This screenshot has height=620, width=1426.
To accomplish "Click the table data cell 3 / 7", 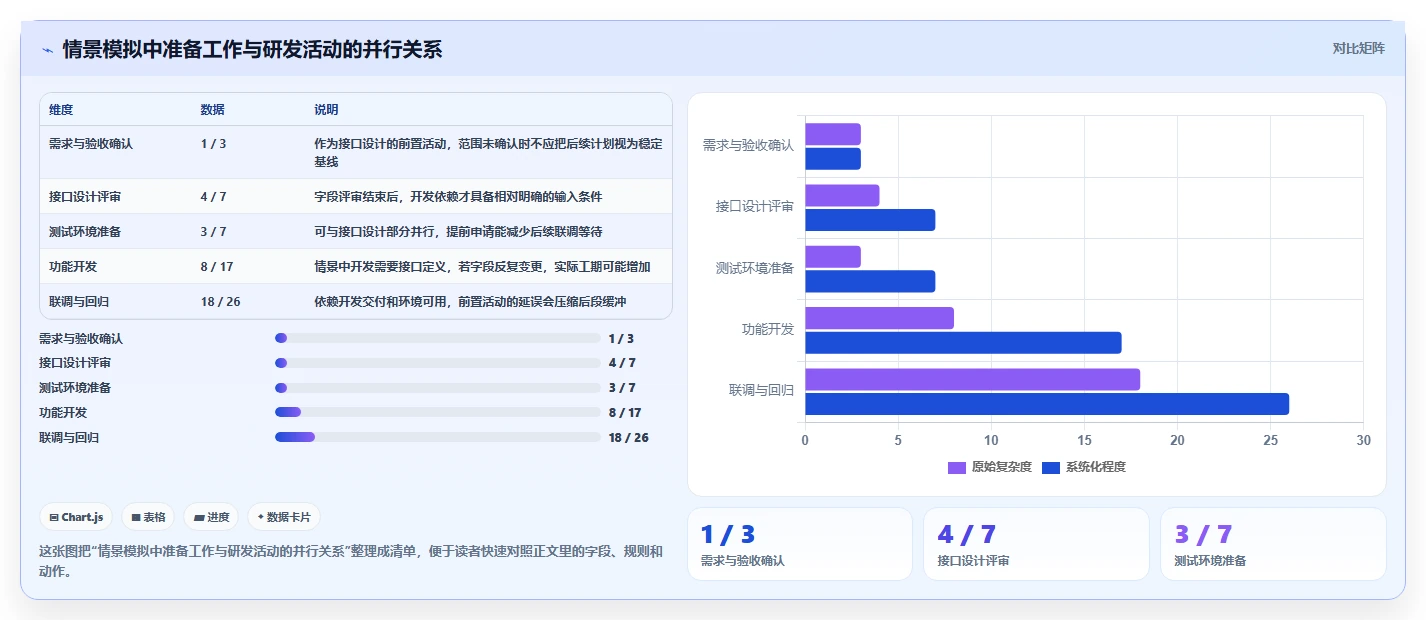I will [213, 232].
